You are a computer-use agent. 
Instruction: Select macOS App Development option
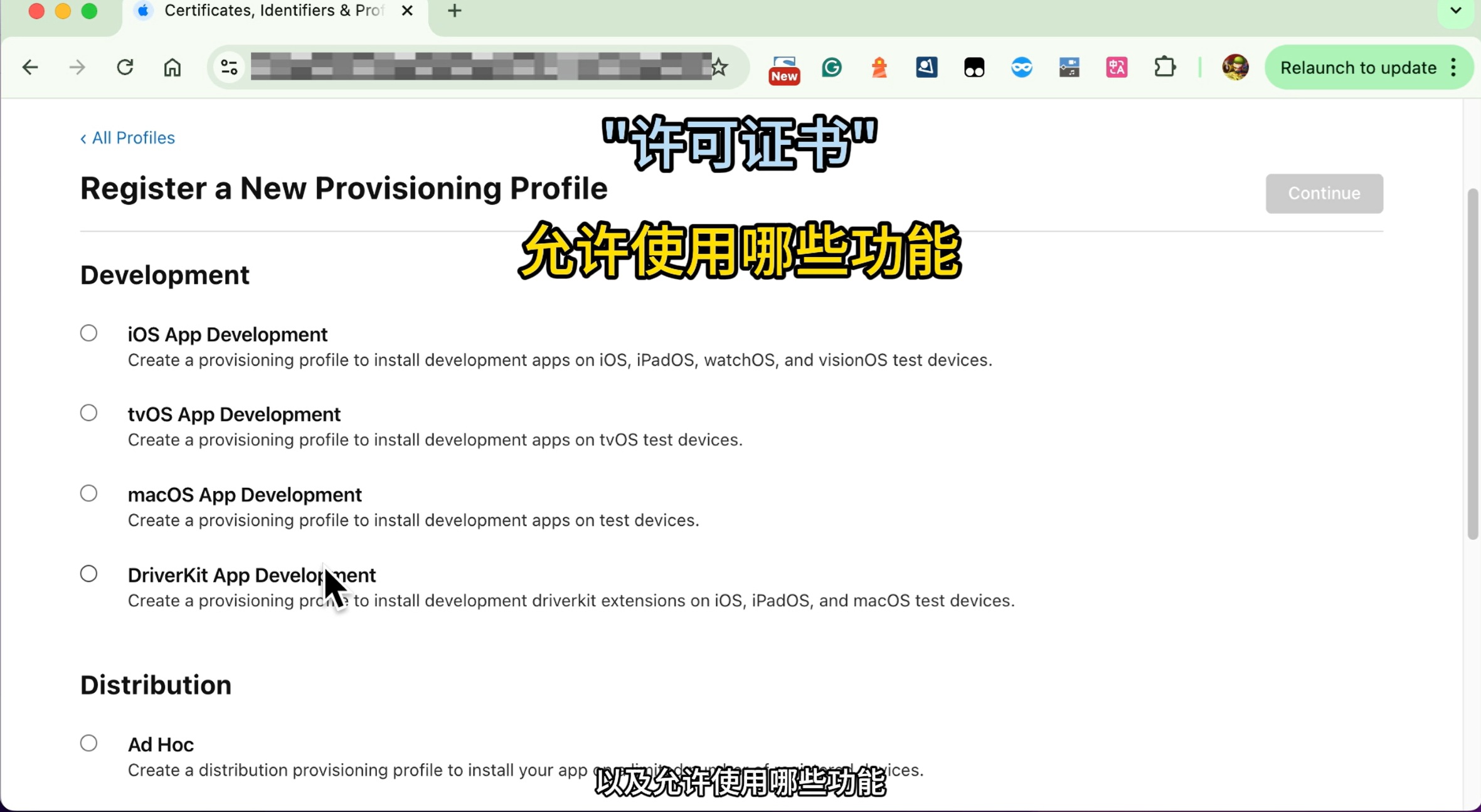[88, 492]
